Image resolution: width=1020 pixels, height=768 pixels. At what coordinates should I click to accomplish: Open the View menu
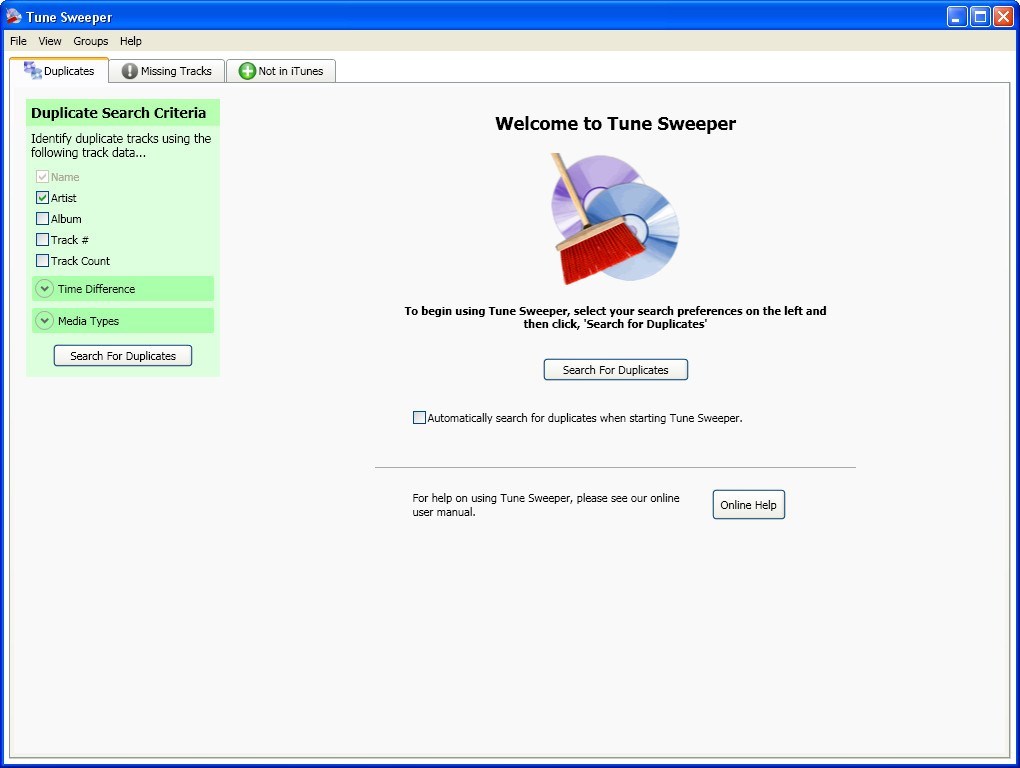(x=50, y=41)
